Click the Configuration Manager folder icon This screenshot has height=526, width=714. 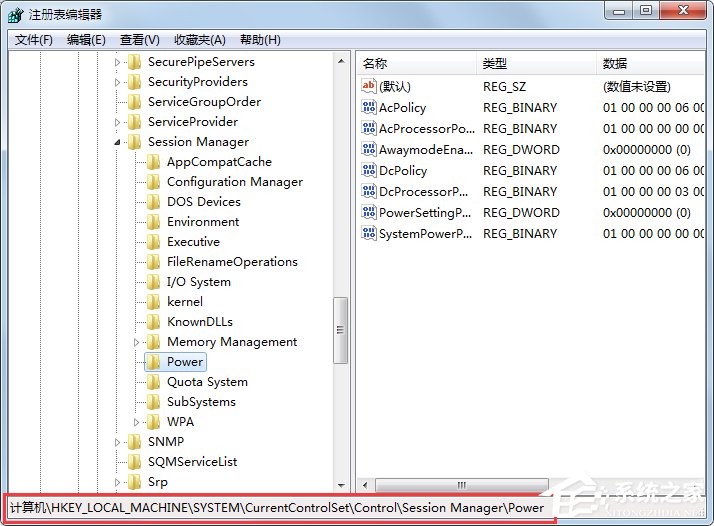click(153, 182)
